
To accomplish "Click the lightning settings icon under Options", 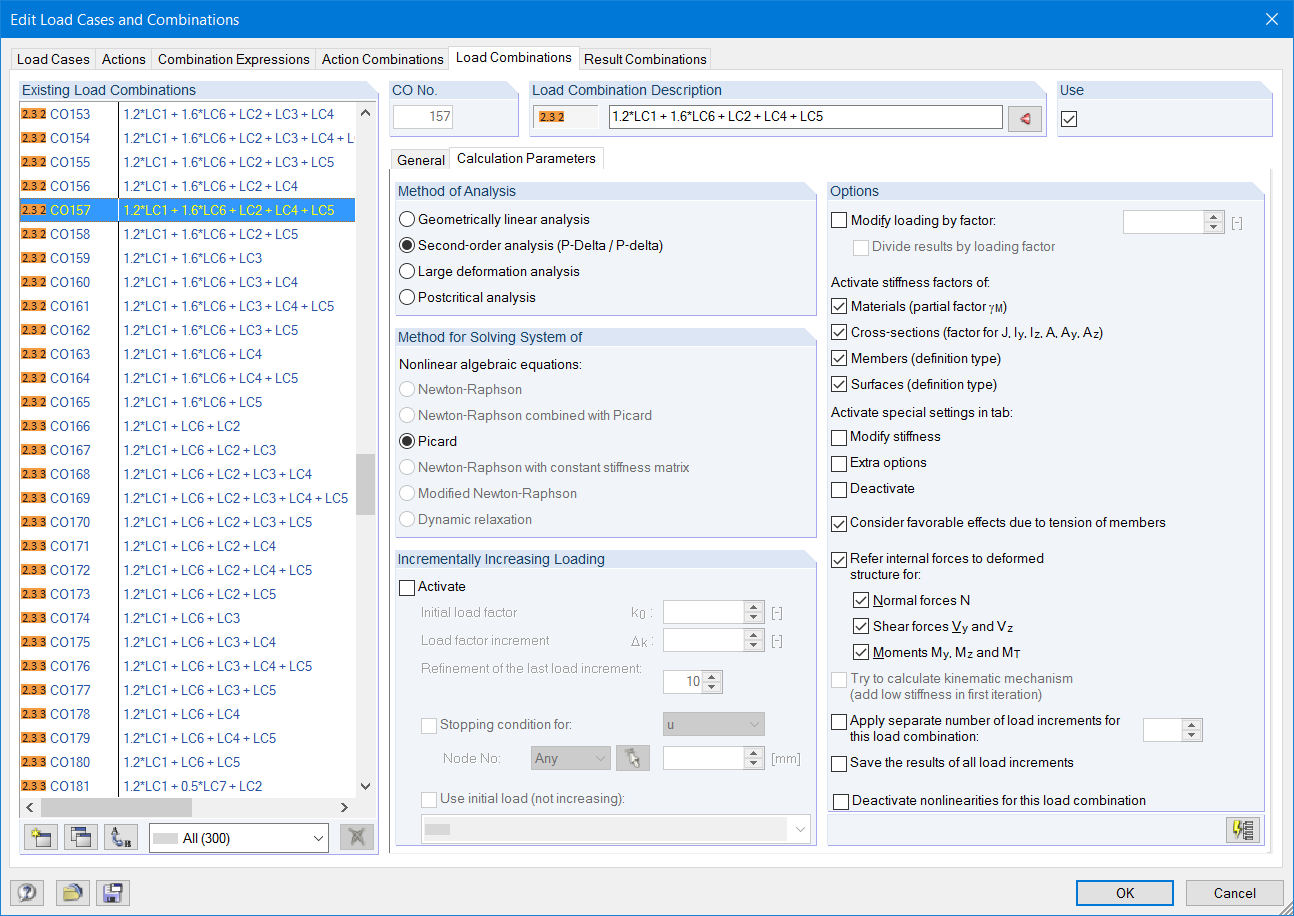I will pyautogui.click(x=1244, y=830).
